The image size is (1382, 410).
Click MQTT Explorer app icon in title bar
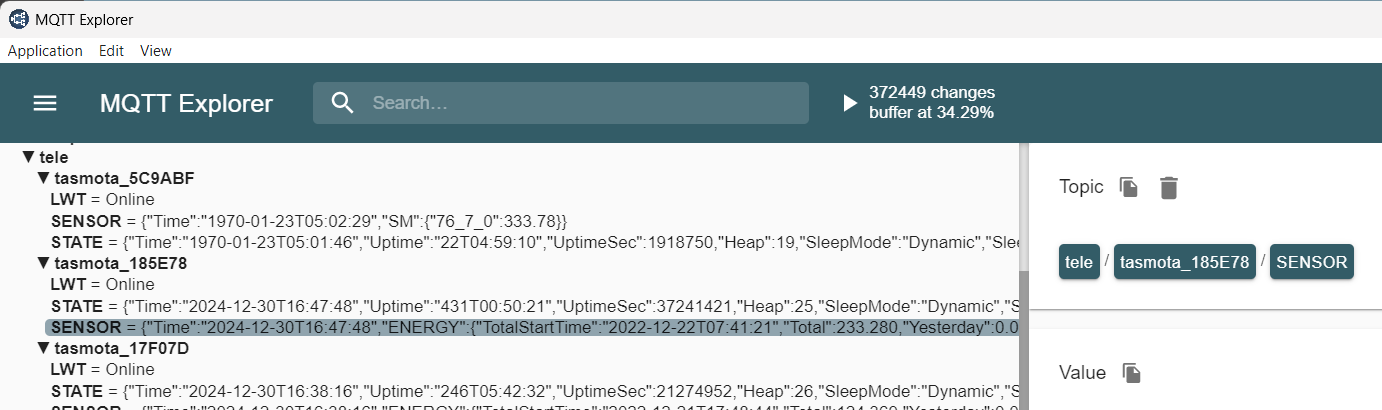point(19,19)
